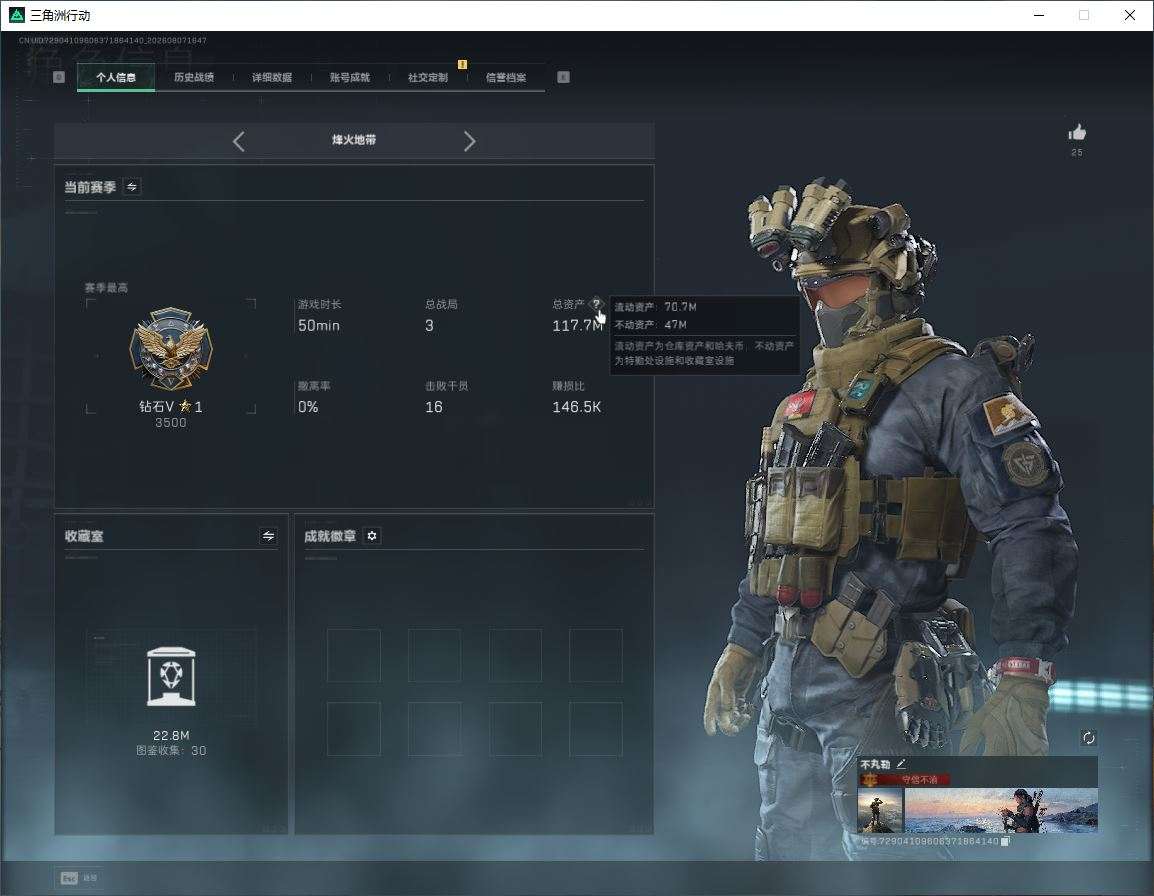Viewport: 1154px width, 896px height.
Task: Click the 50min play time value
Action: (319, 325)
